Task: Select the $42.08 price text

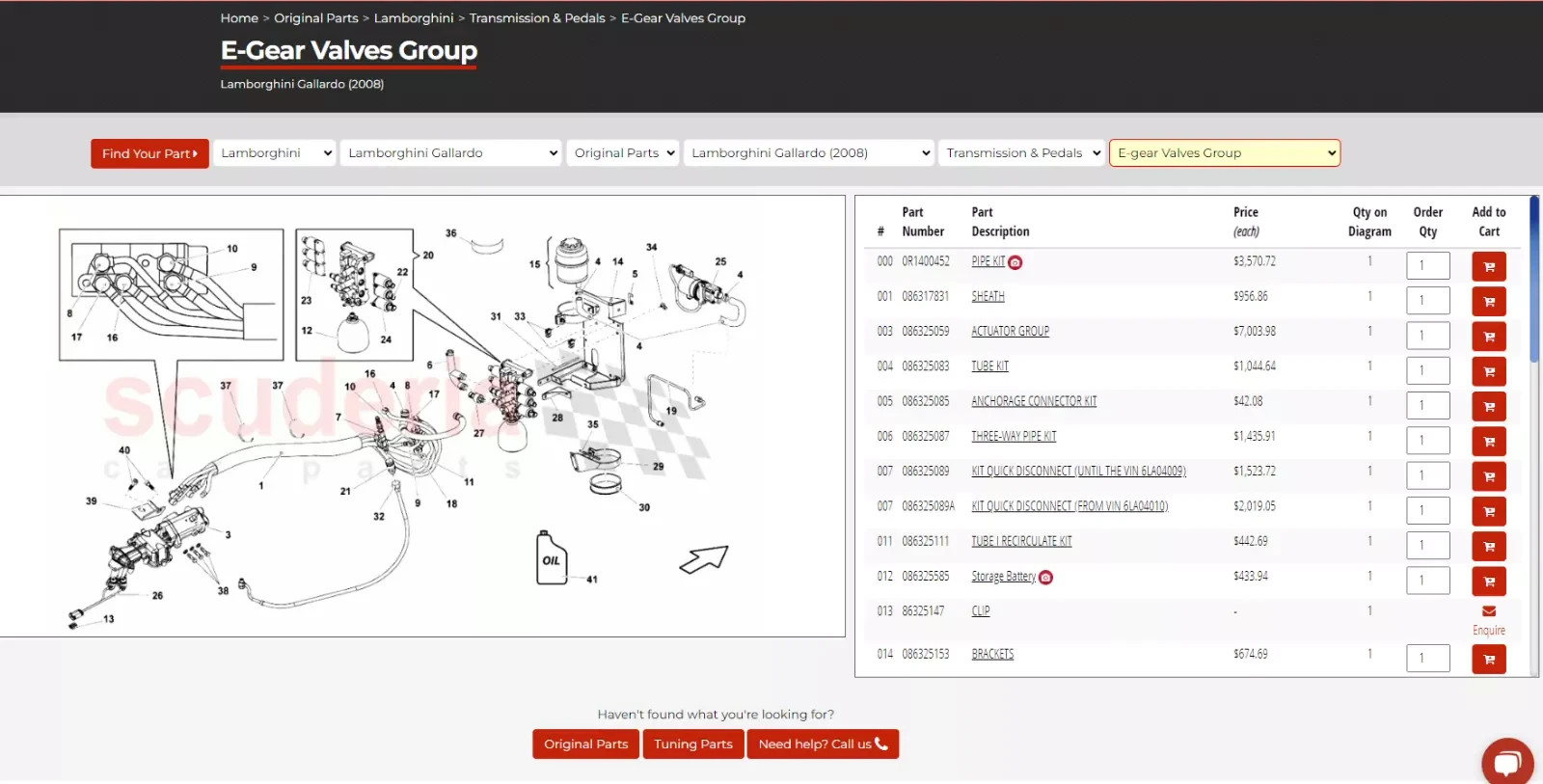Action: 1248,401
